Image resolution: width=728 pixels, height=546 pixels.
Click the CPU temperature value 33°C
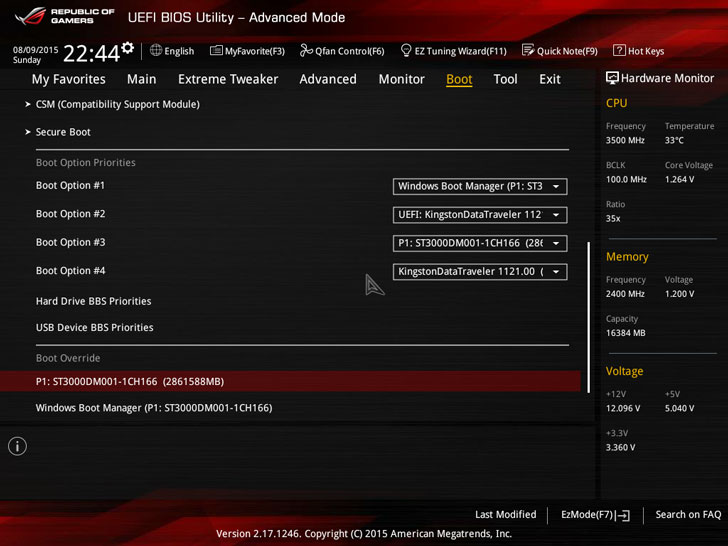pos(674,140)
